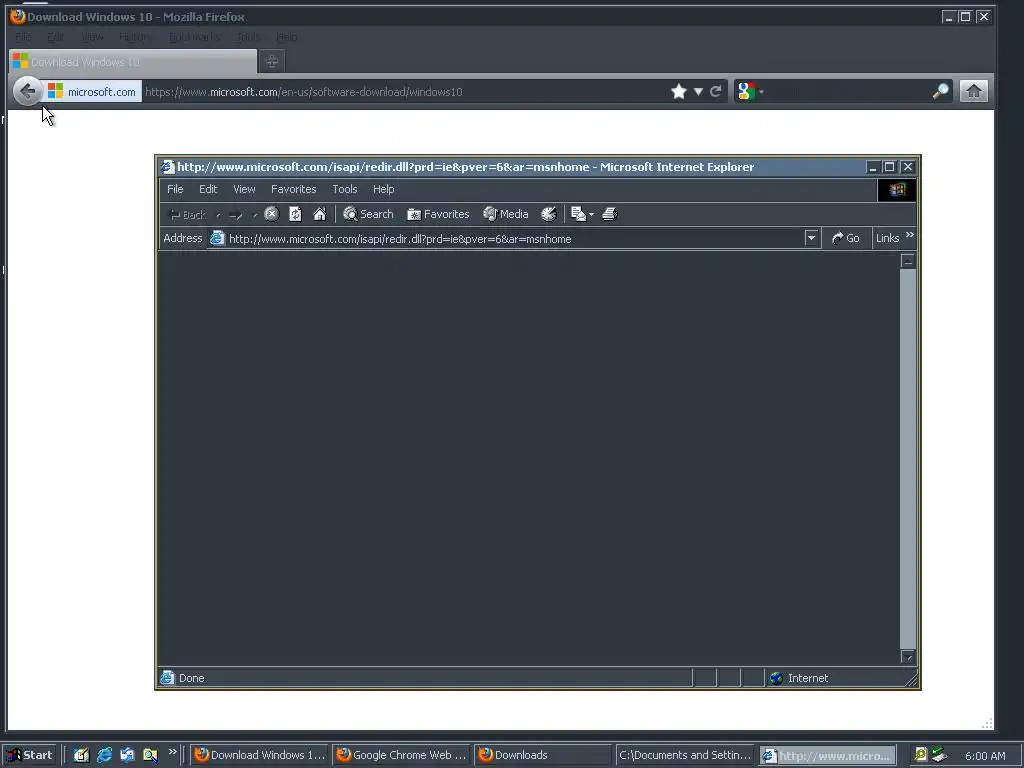Click the Back button in Internet Explorer
This screenshot has width=1024, height=768.
click(188, 214)
